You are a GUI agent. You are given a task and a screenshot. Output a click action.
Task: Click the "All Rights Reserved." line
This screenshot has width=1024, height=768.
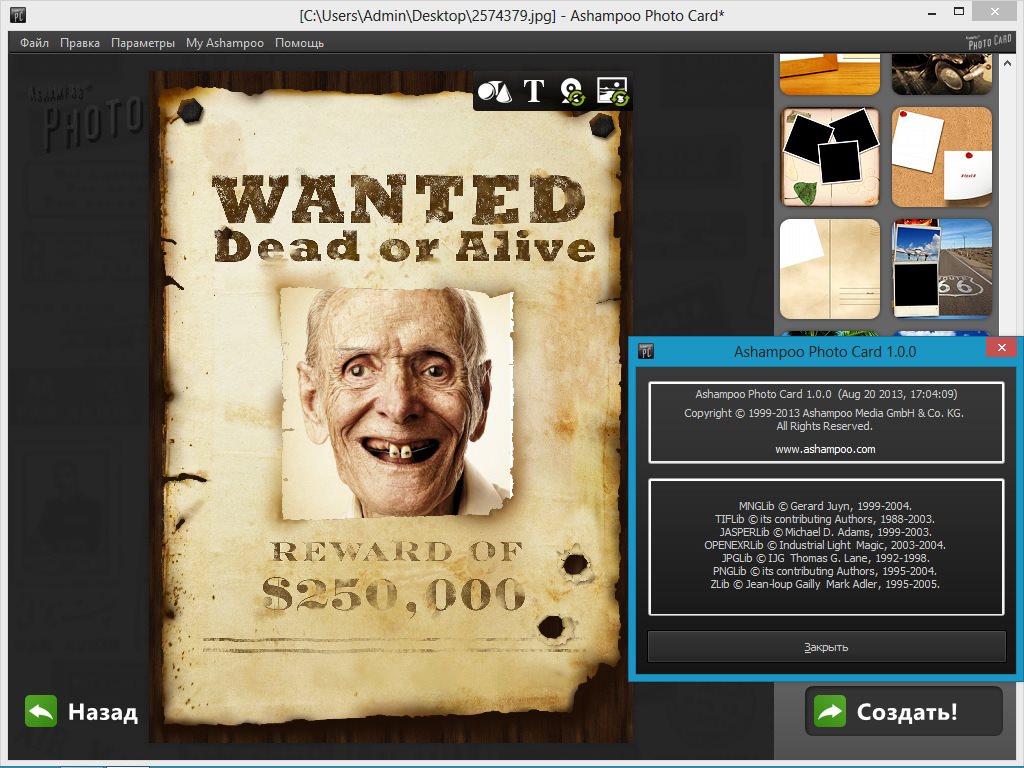824,426
